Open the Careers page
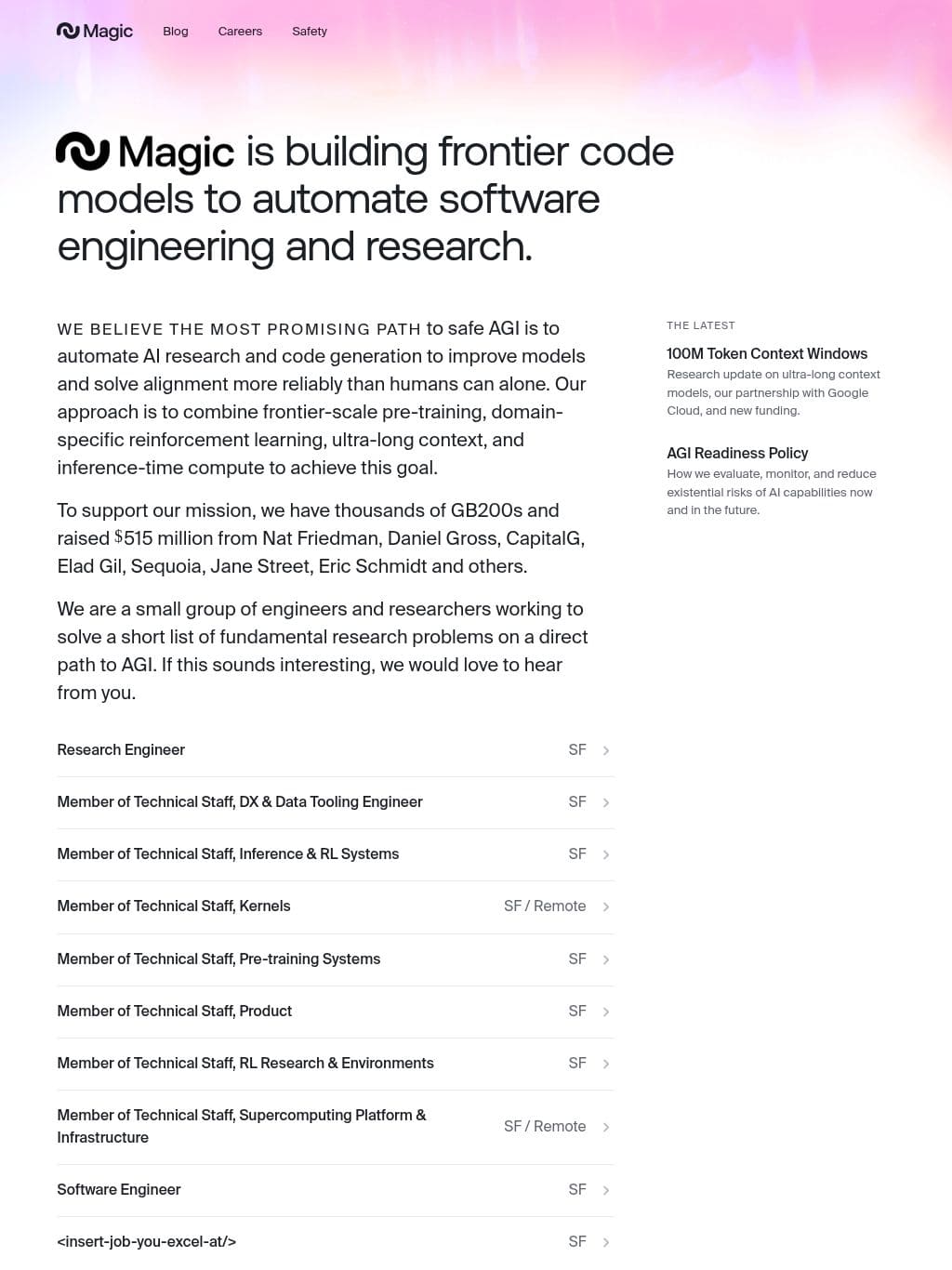The width and height of the screenshot is (952, 1270). (240, 31)
